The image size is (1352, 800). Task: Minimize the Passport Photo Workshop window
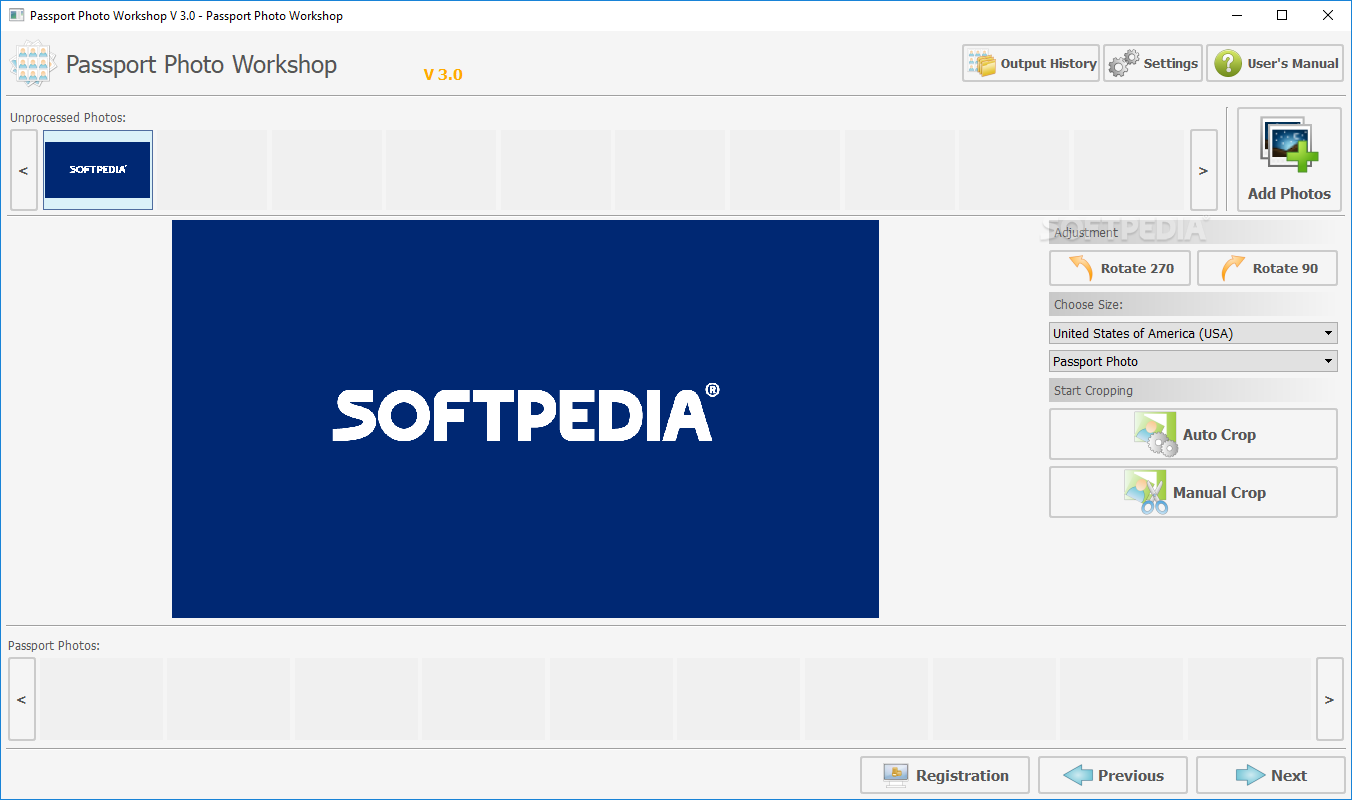1236,15
